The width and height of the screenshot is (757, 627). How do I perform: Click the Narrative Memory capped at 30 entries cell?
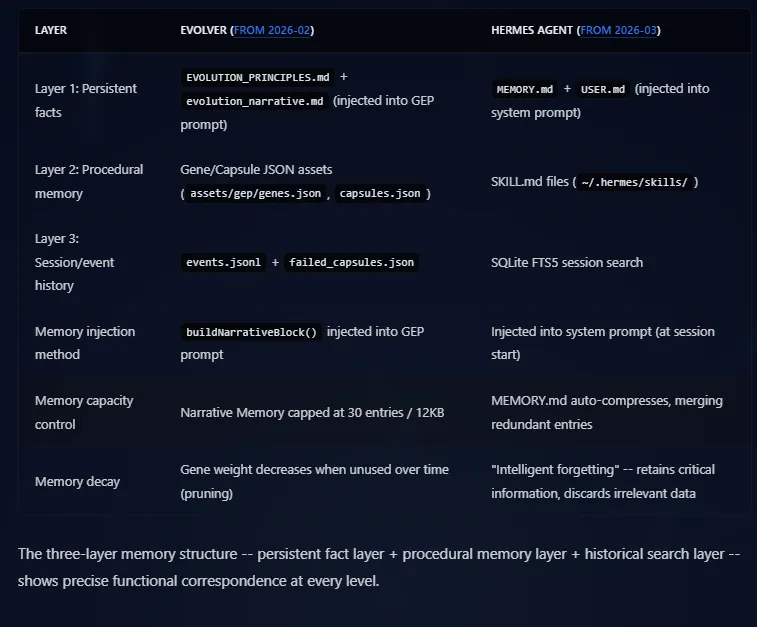pyautogui.click(x=313, y=412)
